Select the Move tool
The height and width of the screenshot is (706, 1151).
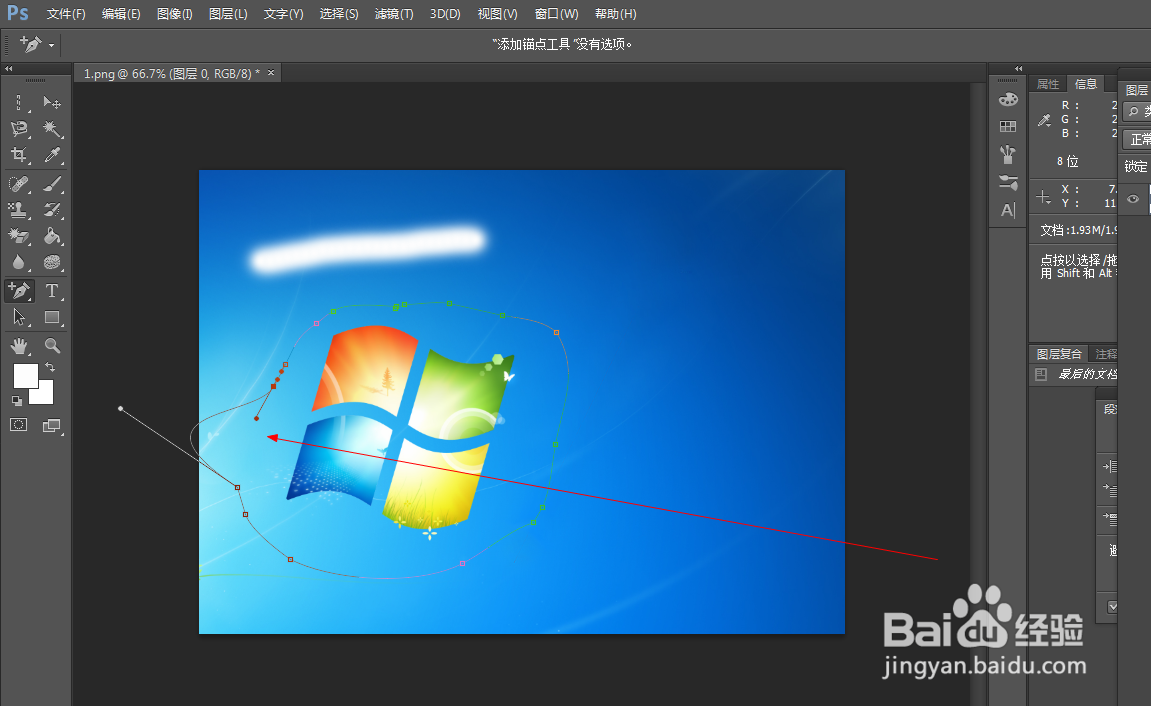(51, 102)
